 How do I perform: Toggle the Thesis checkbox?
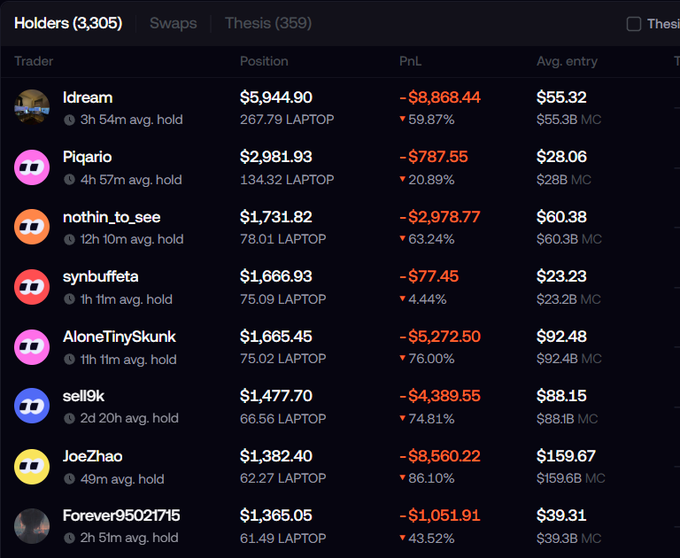point(634,24)
